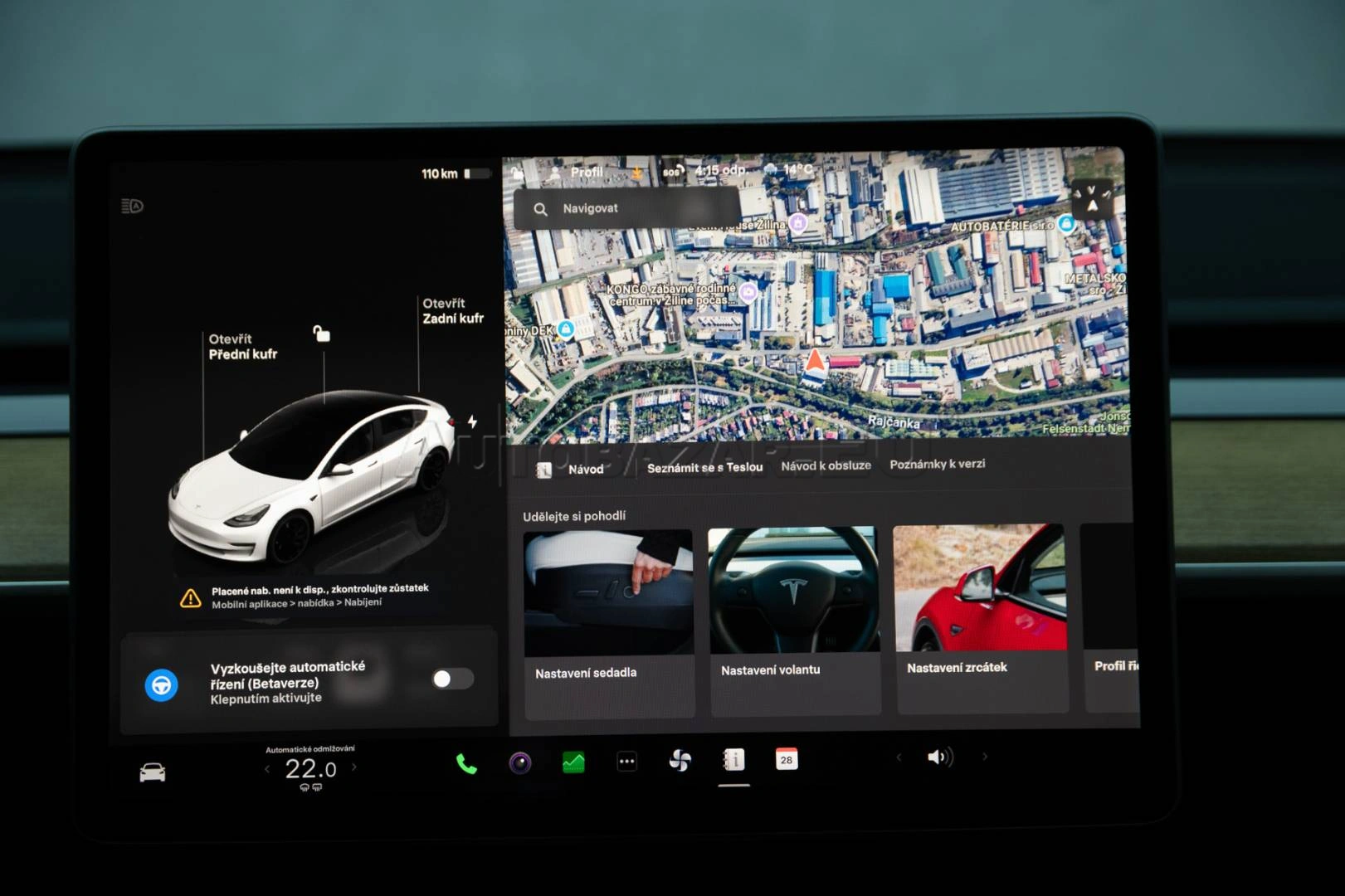Open the climate fan controls
Image resolution: width=1345 pixels, height=896 pixels.
pos(680,760)
